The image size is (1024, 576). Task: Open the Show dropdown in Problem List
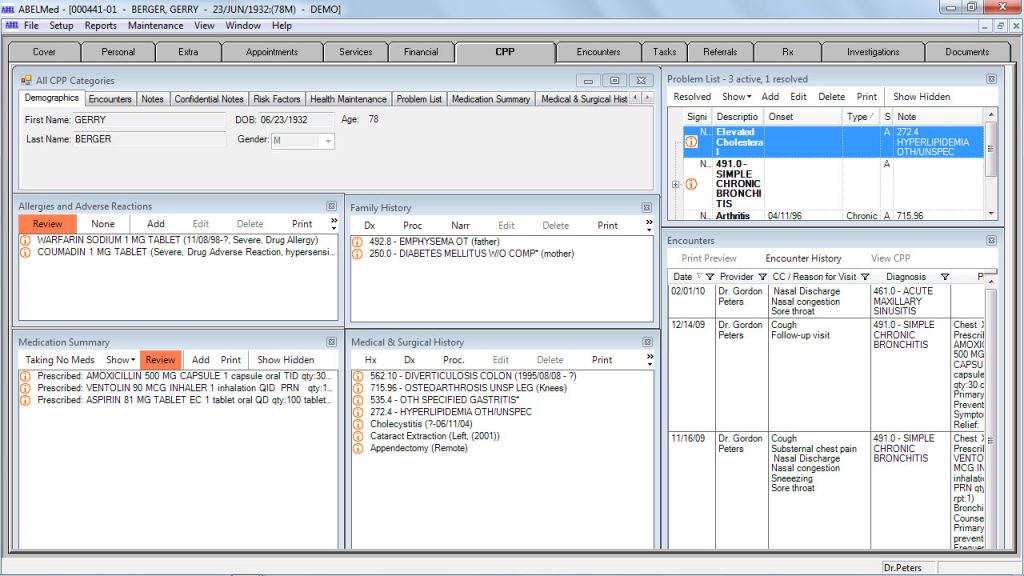point(735,96)
